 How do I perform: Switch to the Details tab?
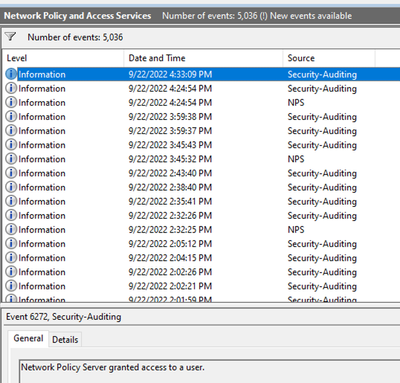pyautogui.click(x=65, y=340)
